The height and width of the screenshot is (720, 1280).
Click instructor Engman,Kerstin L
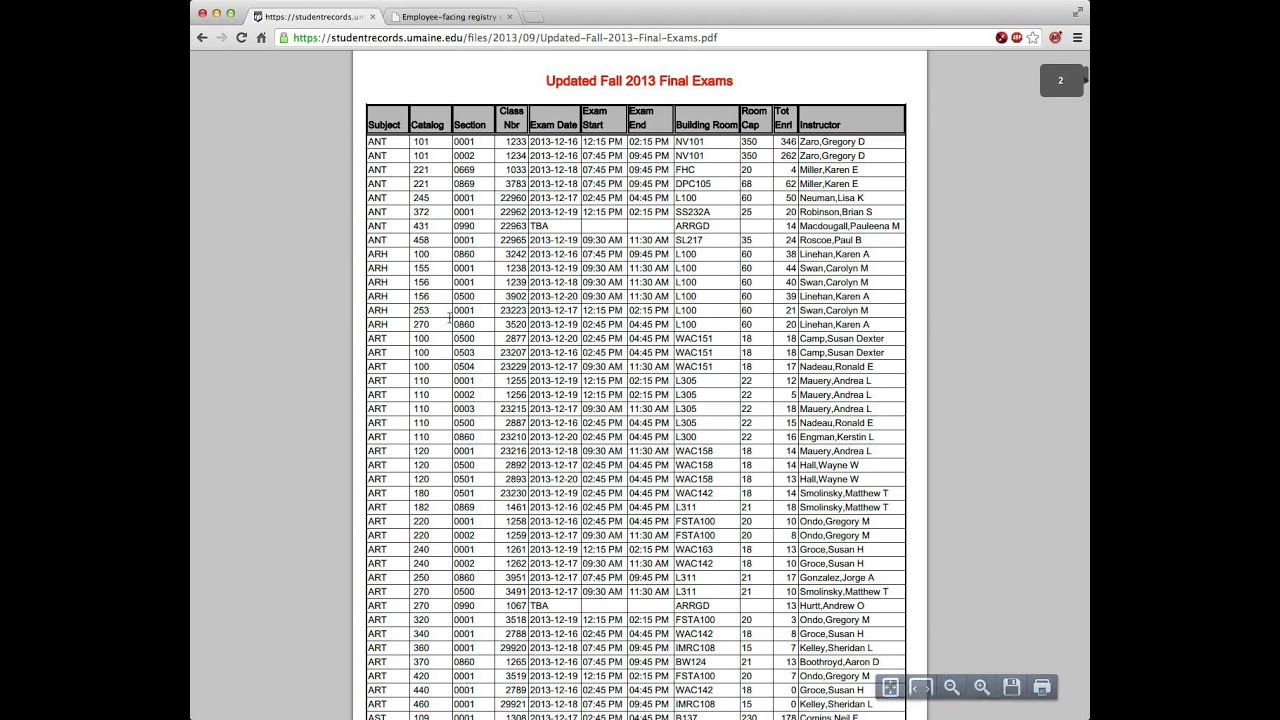tap(836, 437)
